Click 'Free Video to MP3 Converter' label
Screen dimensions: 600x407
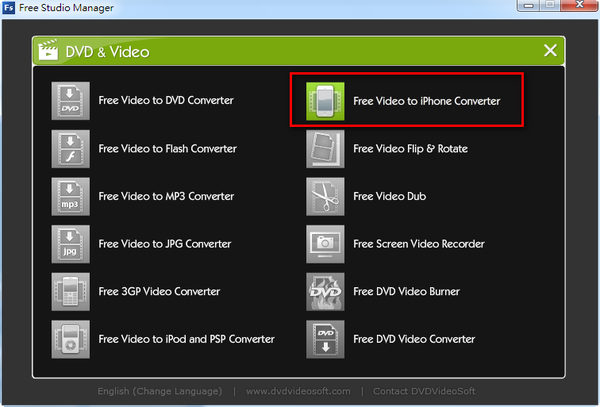pos(166,196)
